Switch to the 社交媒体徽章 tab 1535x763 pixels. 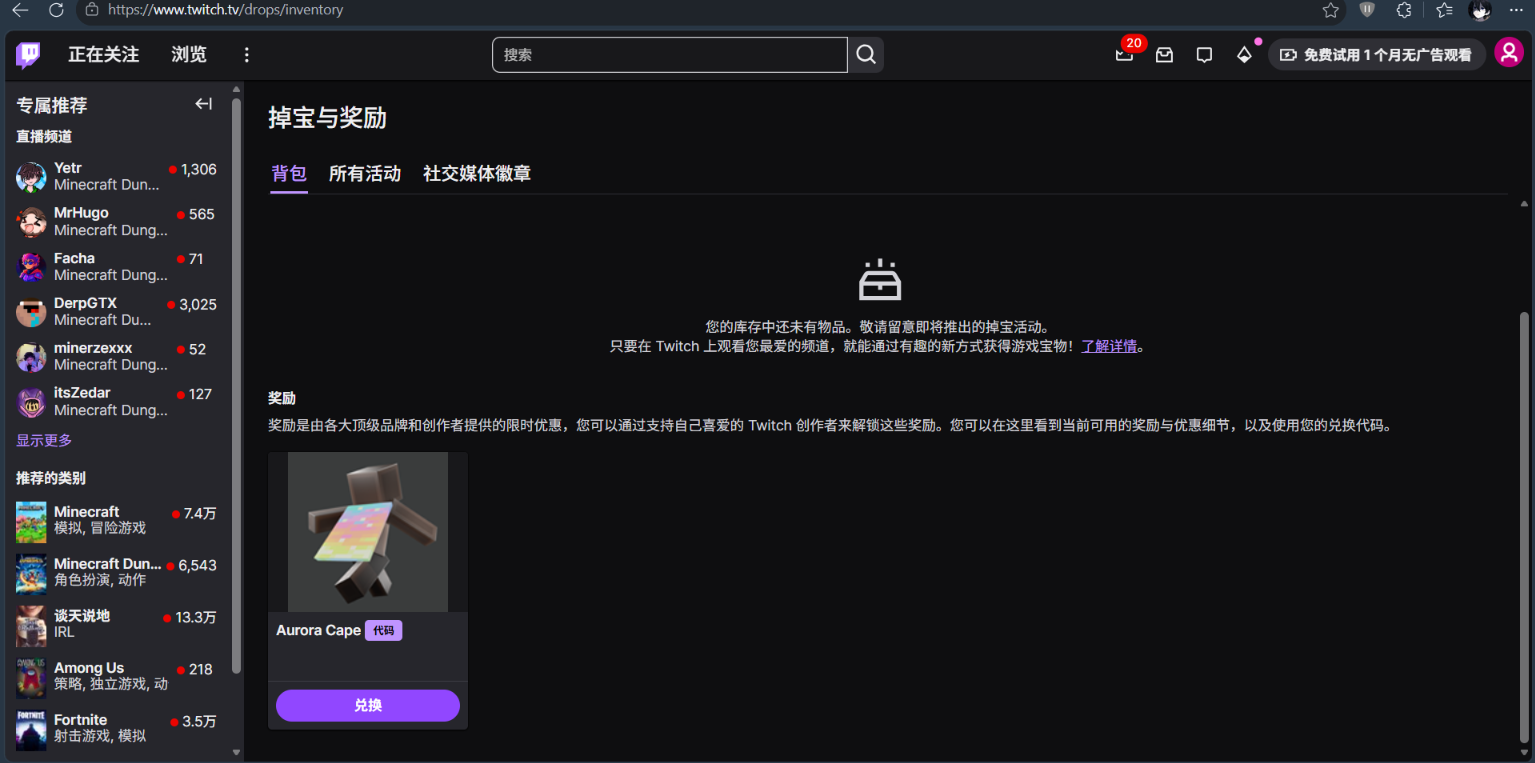[x=477, y=174]
